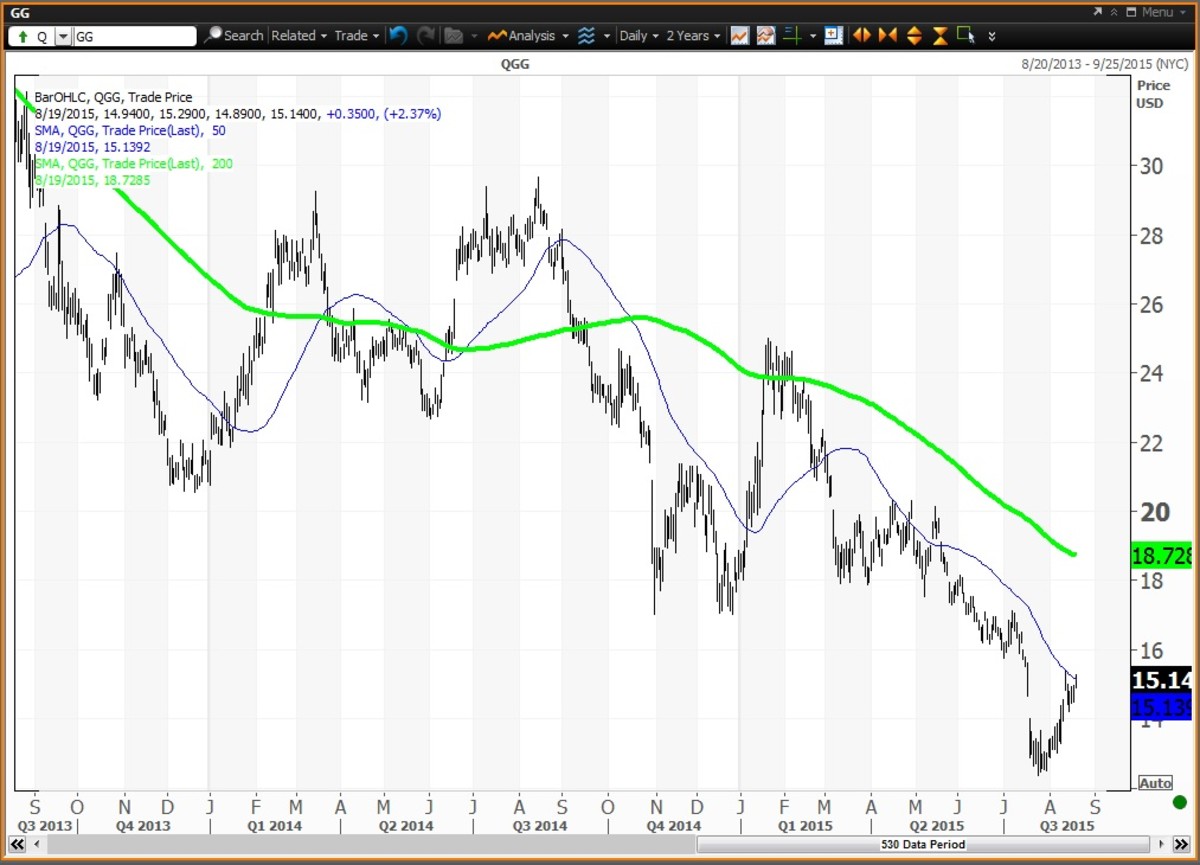Image resolution: width=1200 pixels, height=865 pixels.
Task: Open the Trade menu
Action: click(356, 36)
